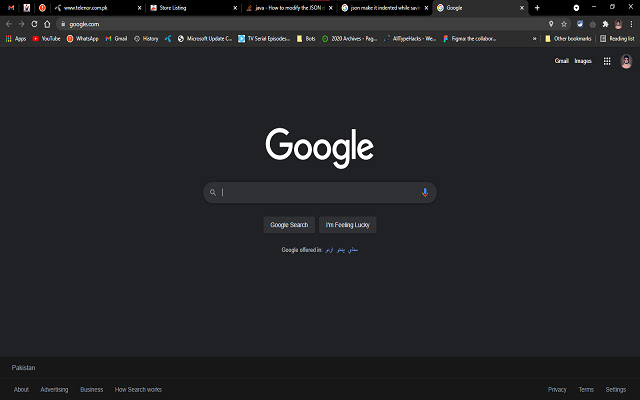The height and width of the screenshot is (400, 640).
Task: Expand hidden bookmarks chevron
Action: 534,39
